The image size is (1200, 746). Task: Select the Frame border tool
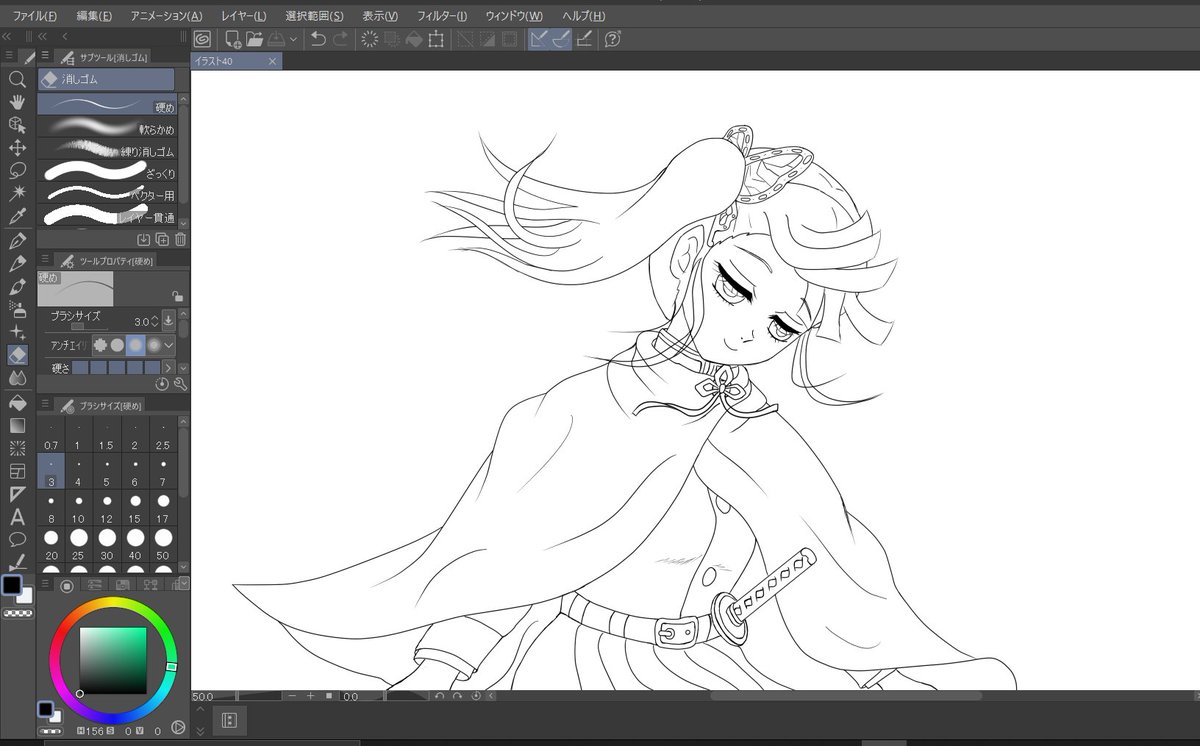pyautogui.click(x=17, y=471)
